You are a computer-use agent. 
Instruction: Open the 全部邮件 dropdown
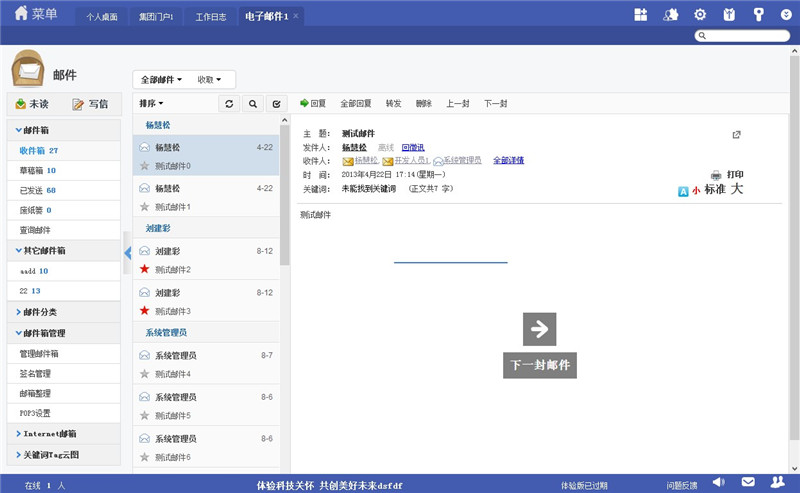pyautogui.click(x=161, y=80)
